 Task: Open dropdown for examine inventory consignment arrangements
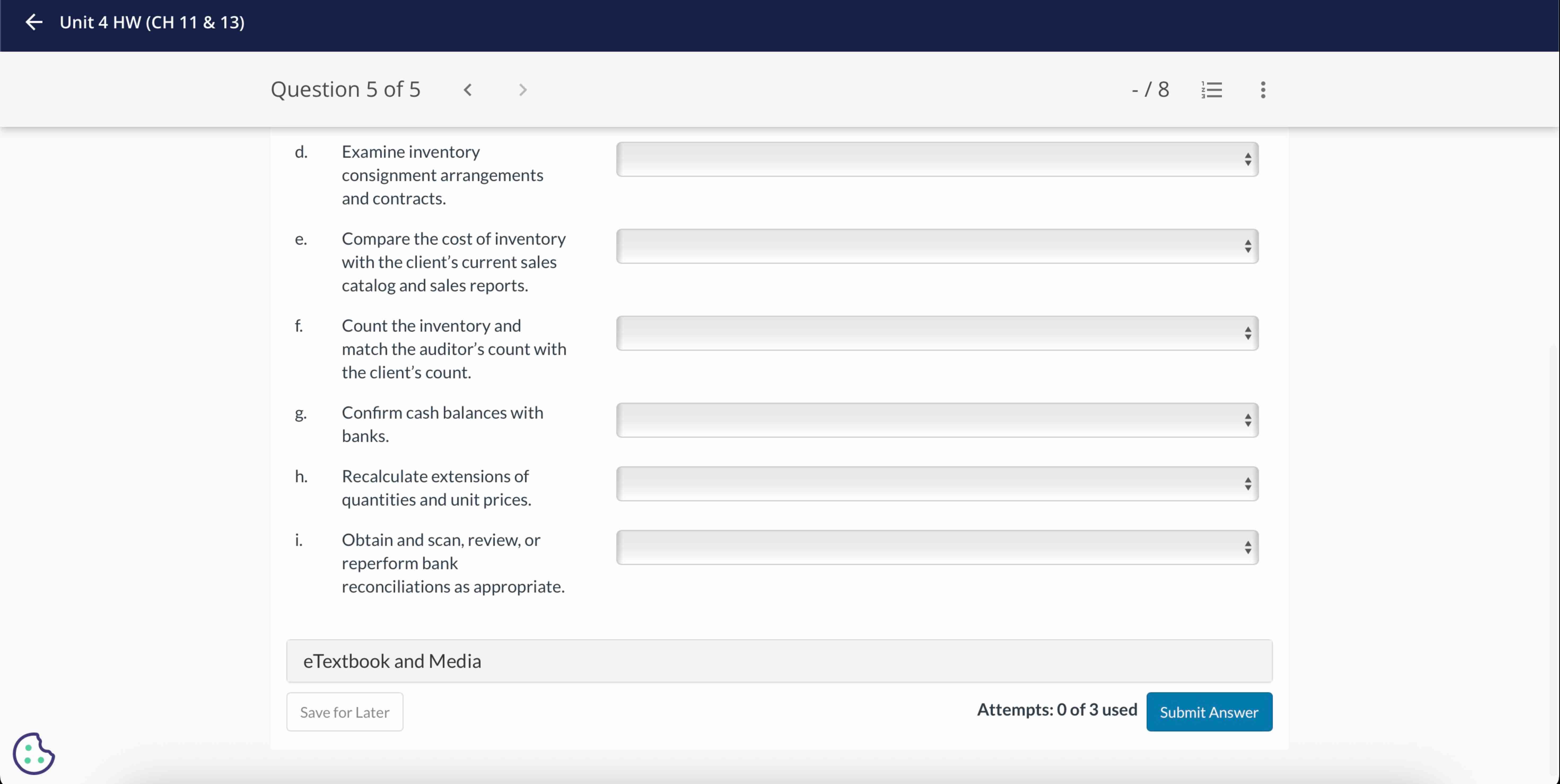936,160
